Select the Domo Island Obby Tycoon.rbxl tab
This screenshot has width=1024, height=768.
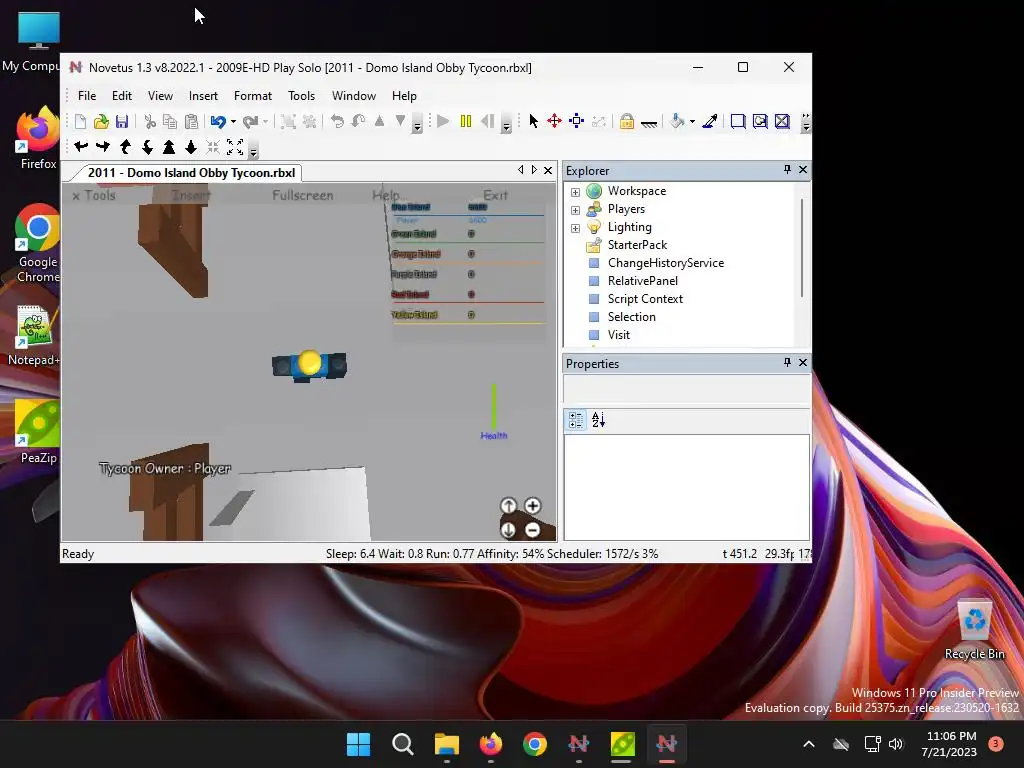click(x=191, y=173)
